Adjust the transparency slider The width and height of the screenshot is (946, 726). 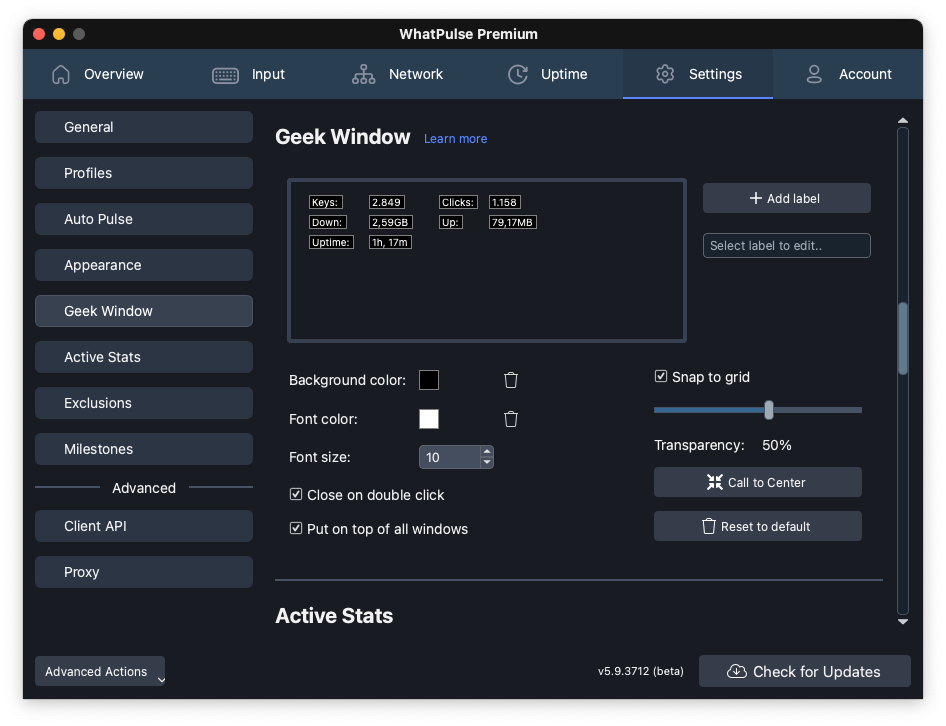768,410
